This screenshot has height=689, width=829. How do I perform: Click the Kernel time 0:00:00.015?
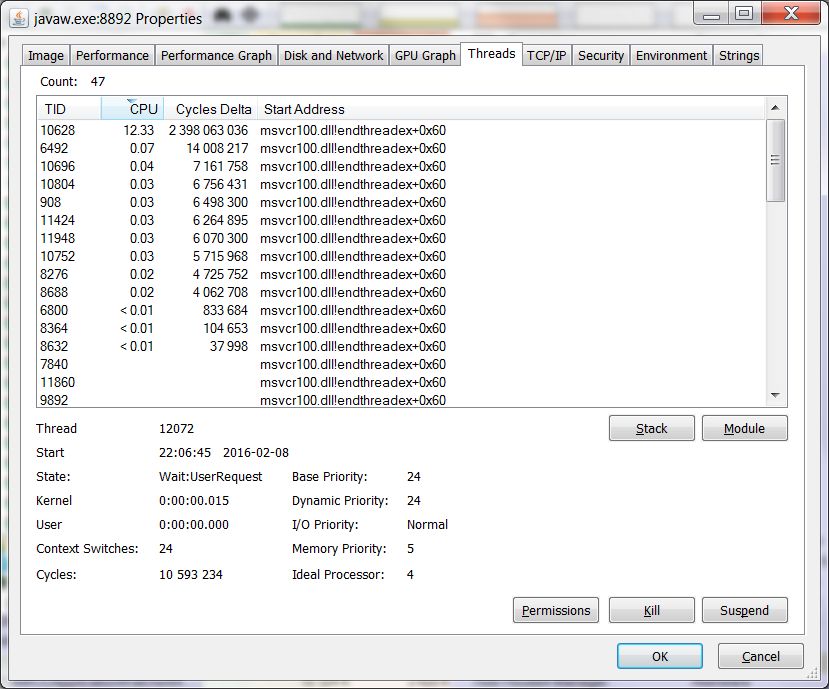point(194,501)
